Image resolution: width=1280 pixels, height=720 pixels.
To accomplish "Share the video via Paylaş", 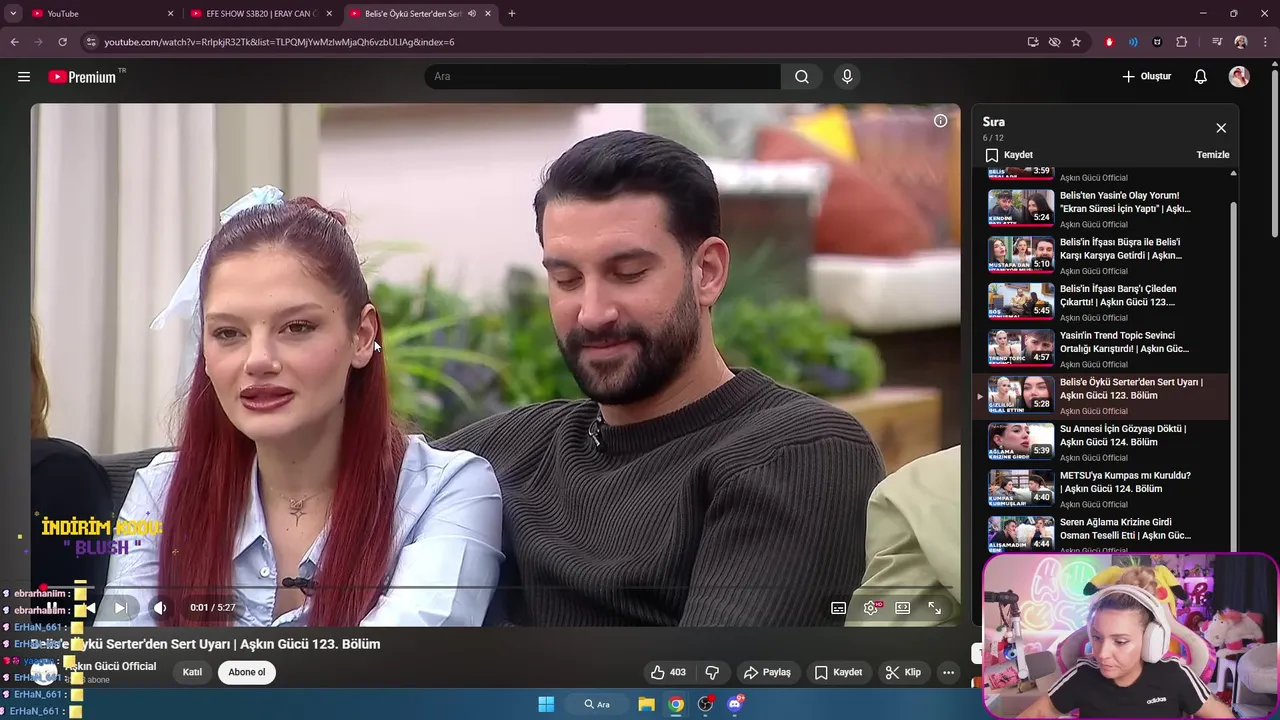I will (767, 672).
